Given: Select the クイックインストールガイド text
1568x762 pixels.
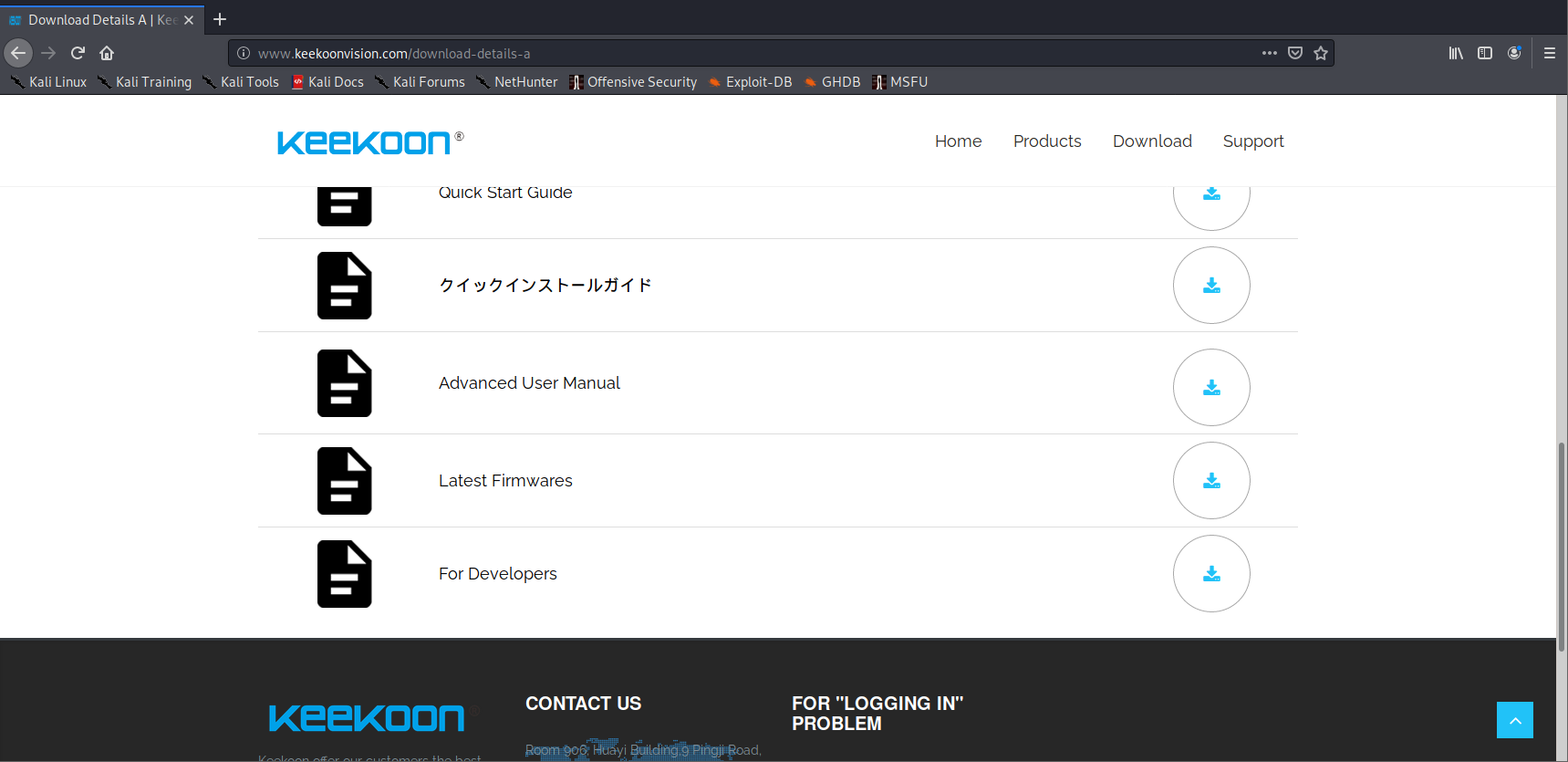Looking at the screenshot, I should pos(545,286).
